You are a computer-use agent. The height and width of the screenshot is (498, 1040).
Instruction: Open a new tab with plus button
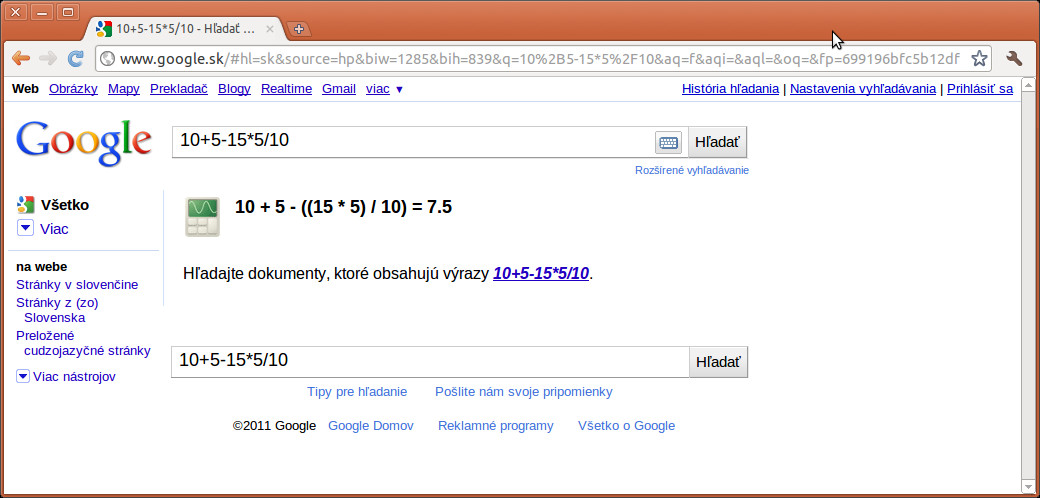tap(299, 29)
